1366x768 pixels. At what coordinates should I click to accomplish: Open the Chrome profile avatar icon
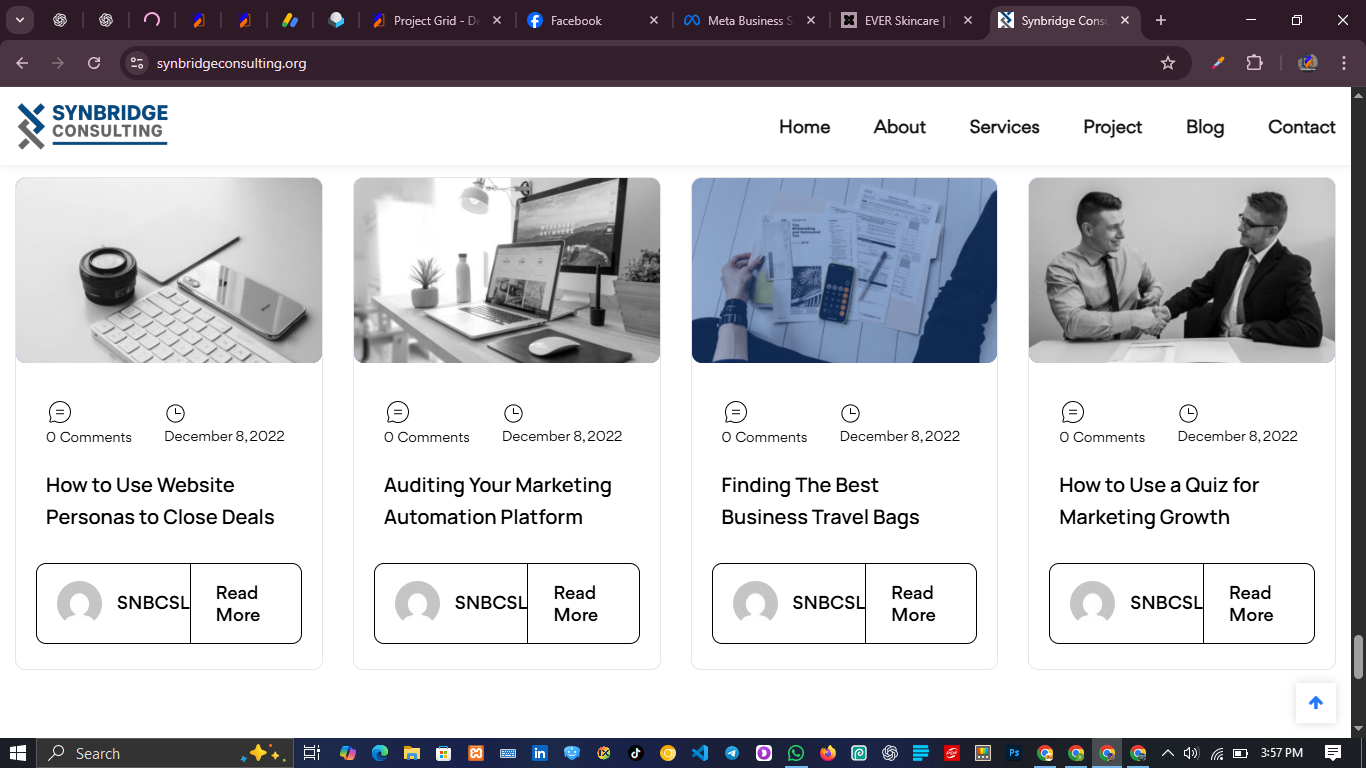pyautogui.click(x=1308, y=62)
